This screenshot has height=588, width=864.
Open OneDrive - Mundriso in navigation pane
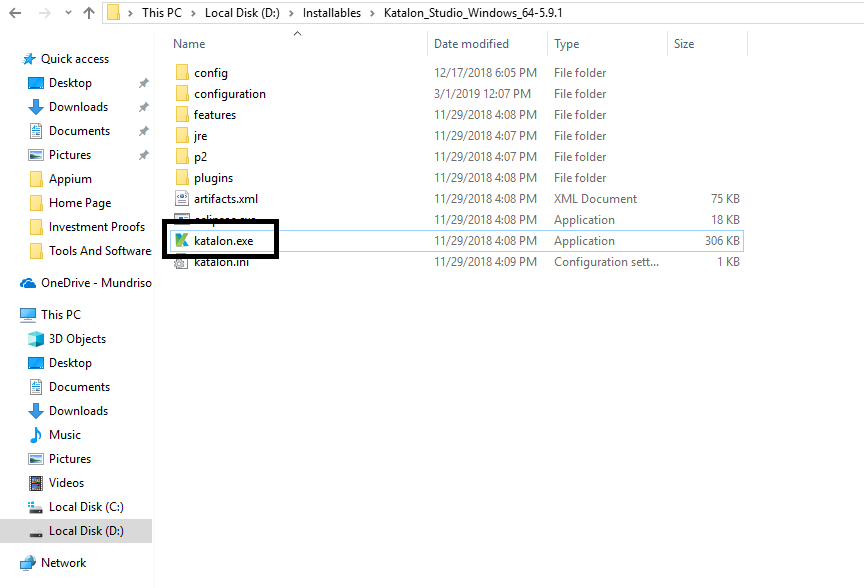96,283
